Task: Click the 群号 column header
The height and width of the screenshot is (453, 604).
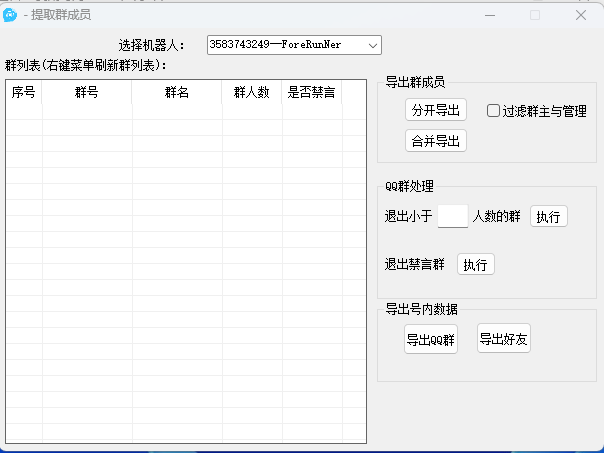Action: 87,93
